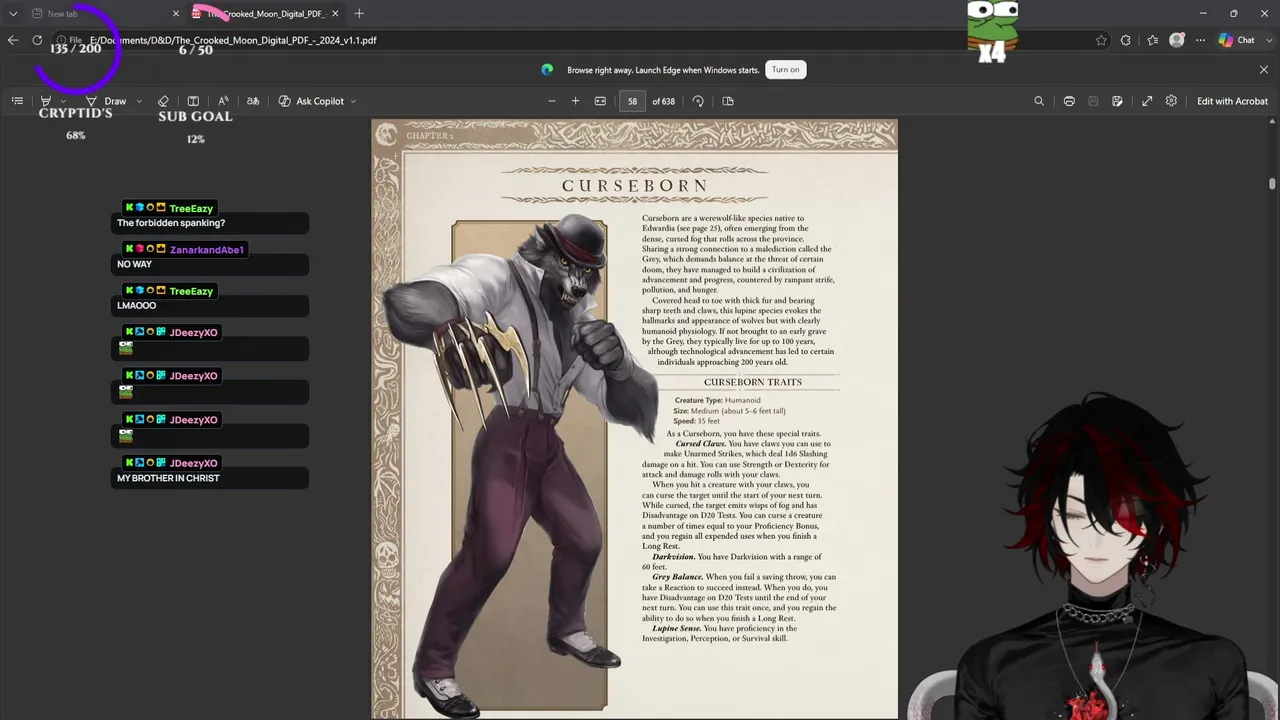Toggle fit to width view

(x=600, y=101)
